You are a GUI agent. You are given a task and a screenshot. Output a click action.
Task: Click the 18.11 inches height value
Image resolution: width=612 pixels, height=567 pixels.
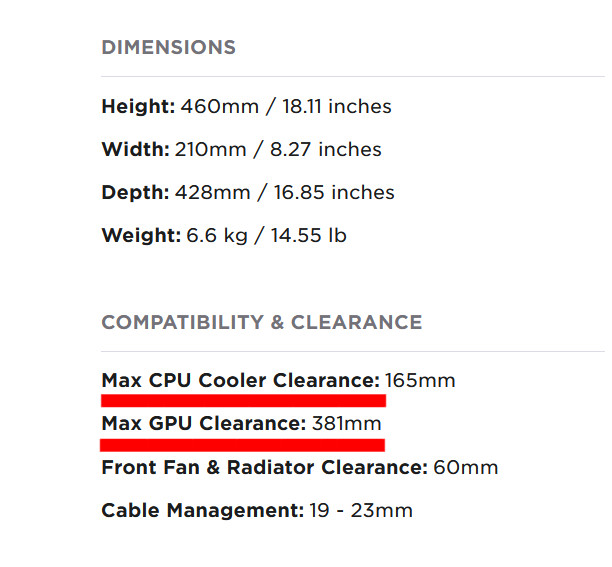337,107
